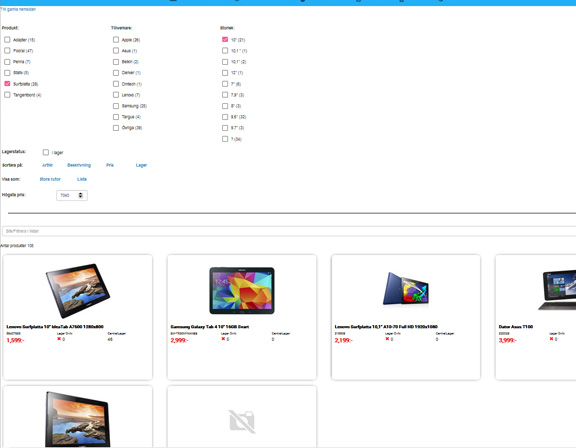Click the Dator Asus T100 title
The width and height of the screenshot is (576, 448).
(516, 326)
